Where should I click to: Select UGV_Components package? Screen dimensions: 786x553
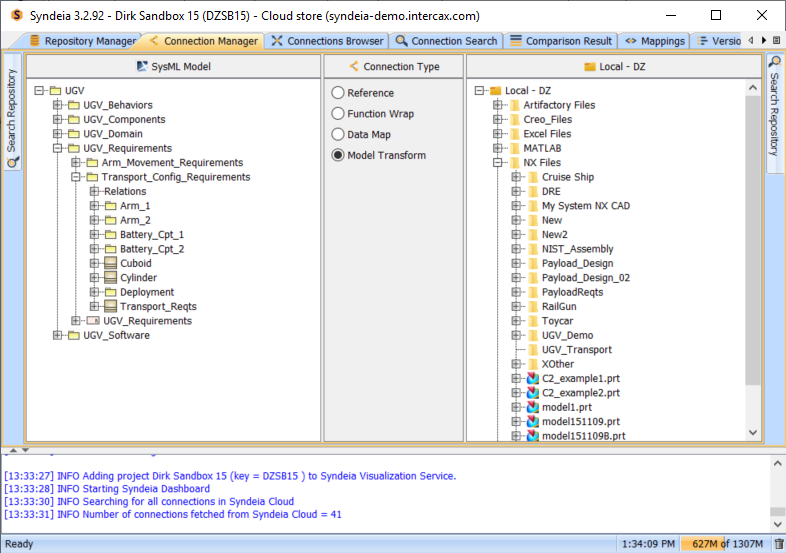(x=124, y=119)
